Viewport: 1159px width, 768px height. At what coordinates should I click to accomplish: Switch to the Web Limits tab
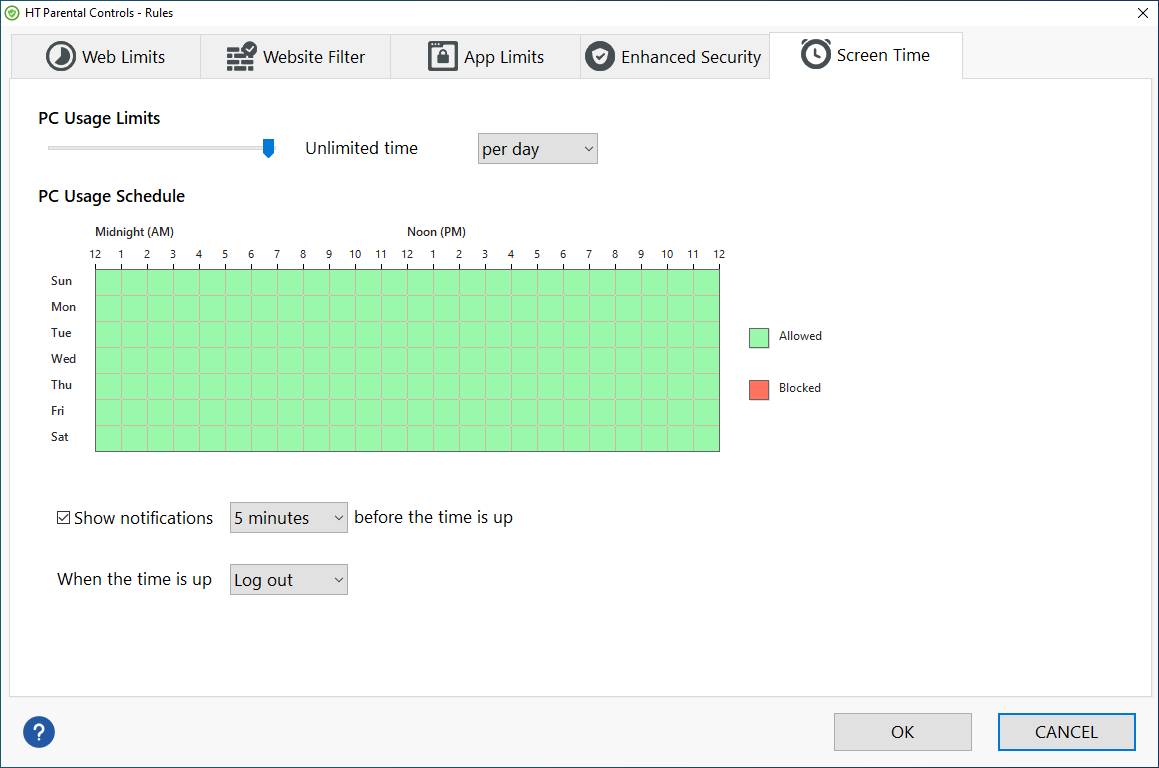[x=106, y=56]
